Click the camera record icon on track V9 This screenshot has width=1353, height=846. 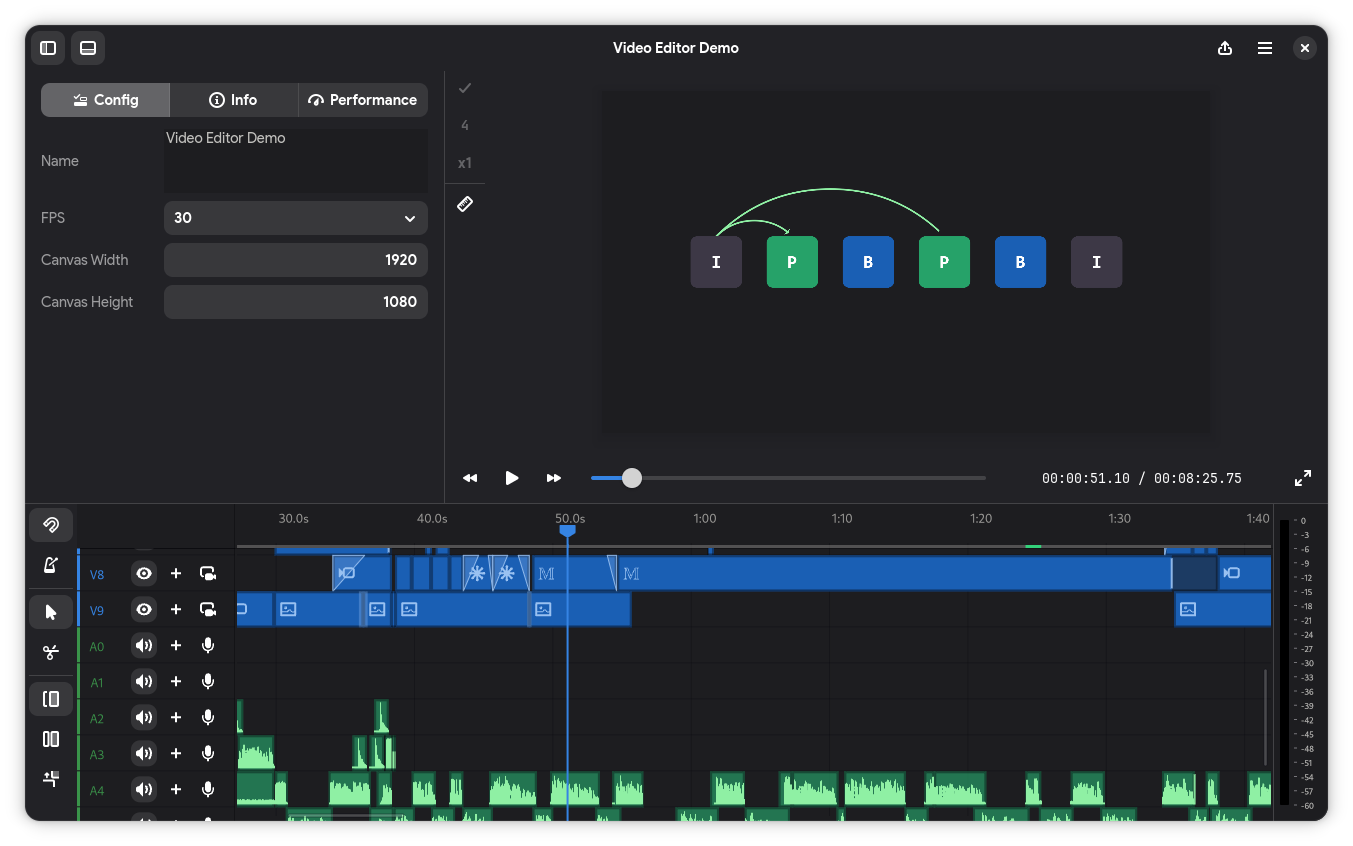(208, 610)
